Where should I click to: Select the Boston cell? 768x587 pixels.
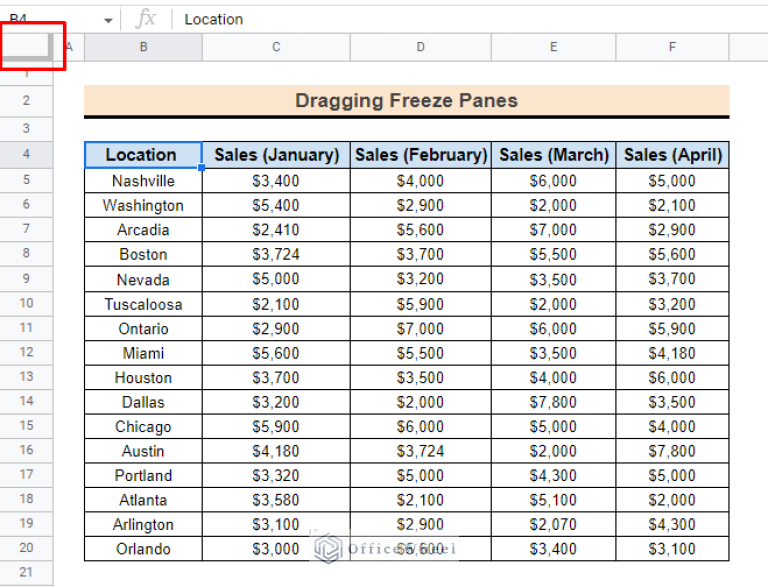(x=143, y=254)
